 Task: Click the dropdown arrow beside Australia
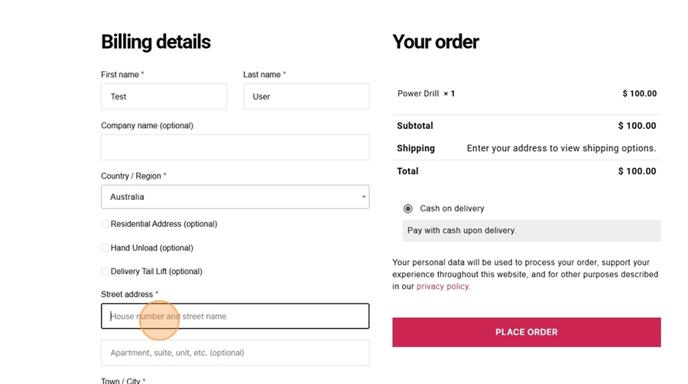[363, 197]
